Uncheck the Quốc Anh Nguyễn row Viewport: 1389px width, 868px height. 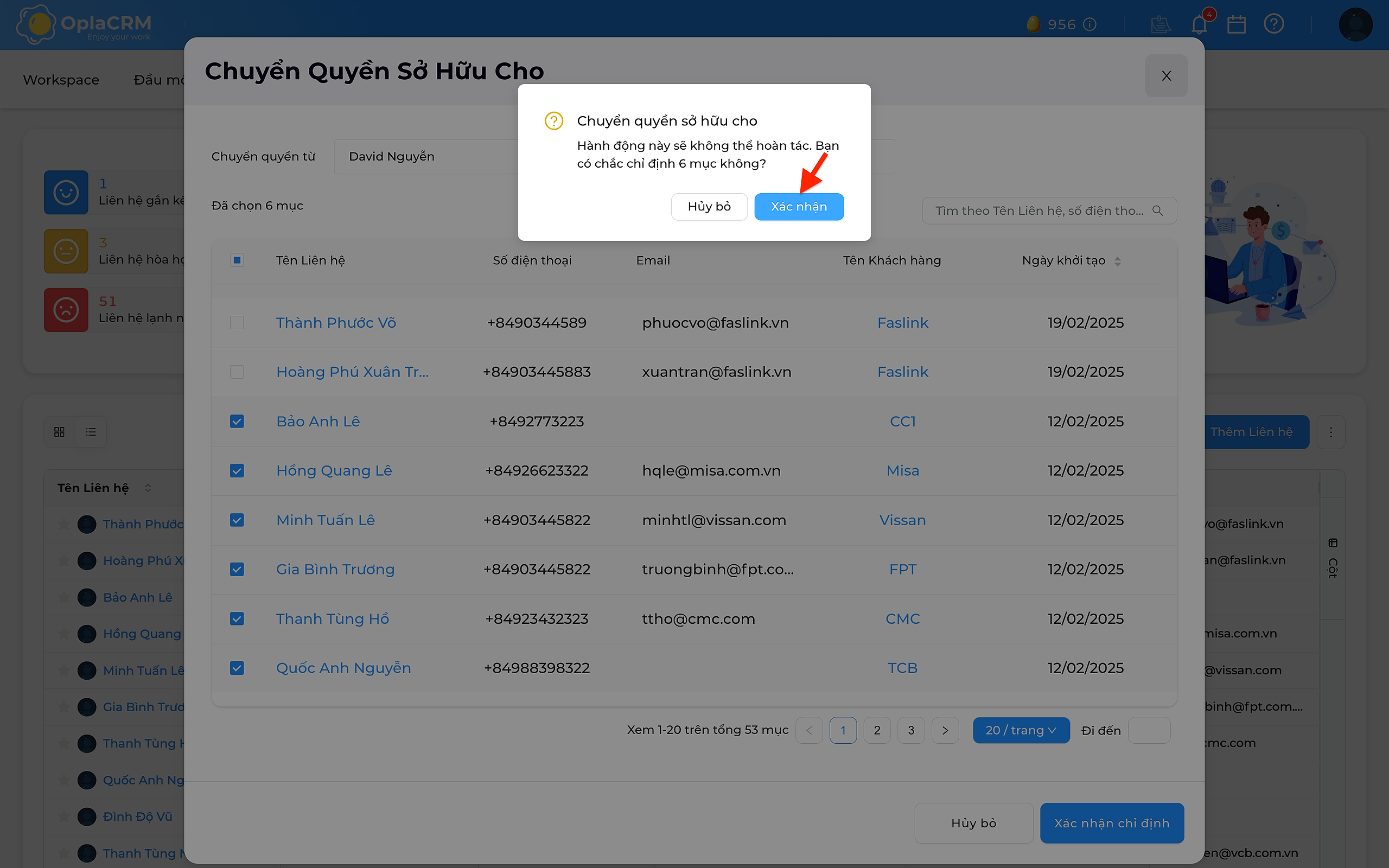(237, 668)
